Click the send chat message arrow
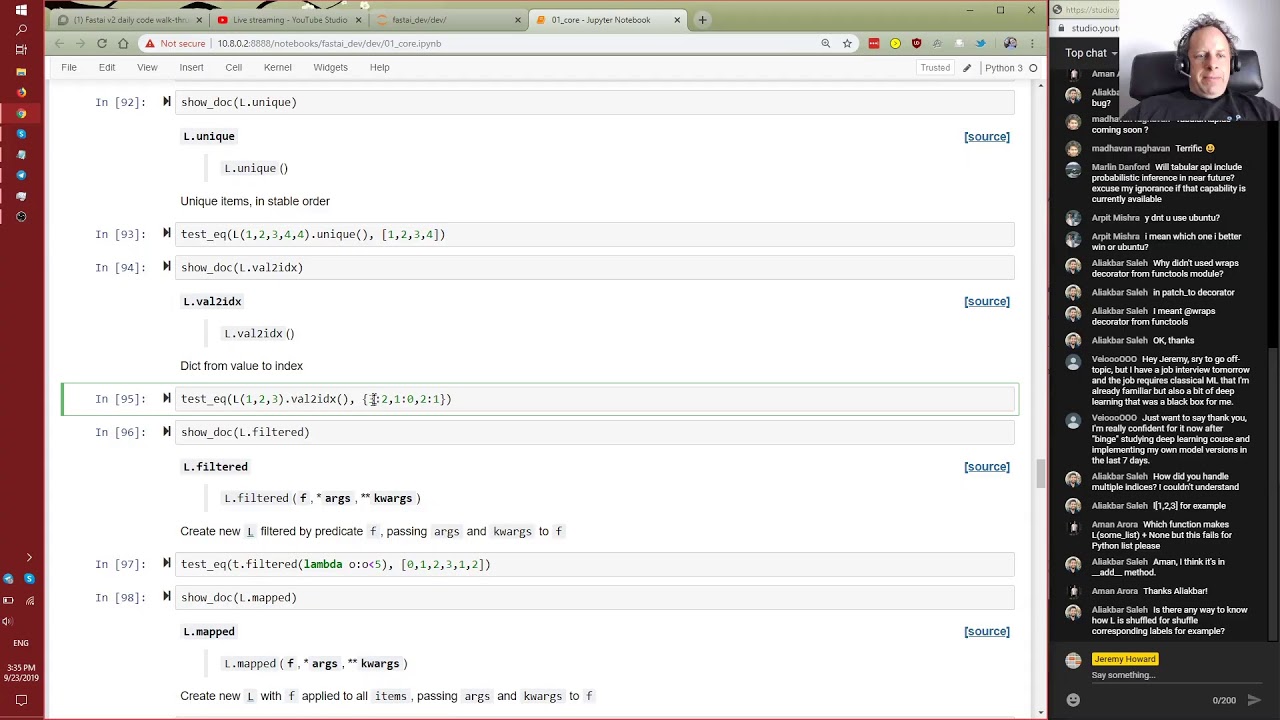 [x=1254, y=700]
